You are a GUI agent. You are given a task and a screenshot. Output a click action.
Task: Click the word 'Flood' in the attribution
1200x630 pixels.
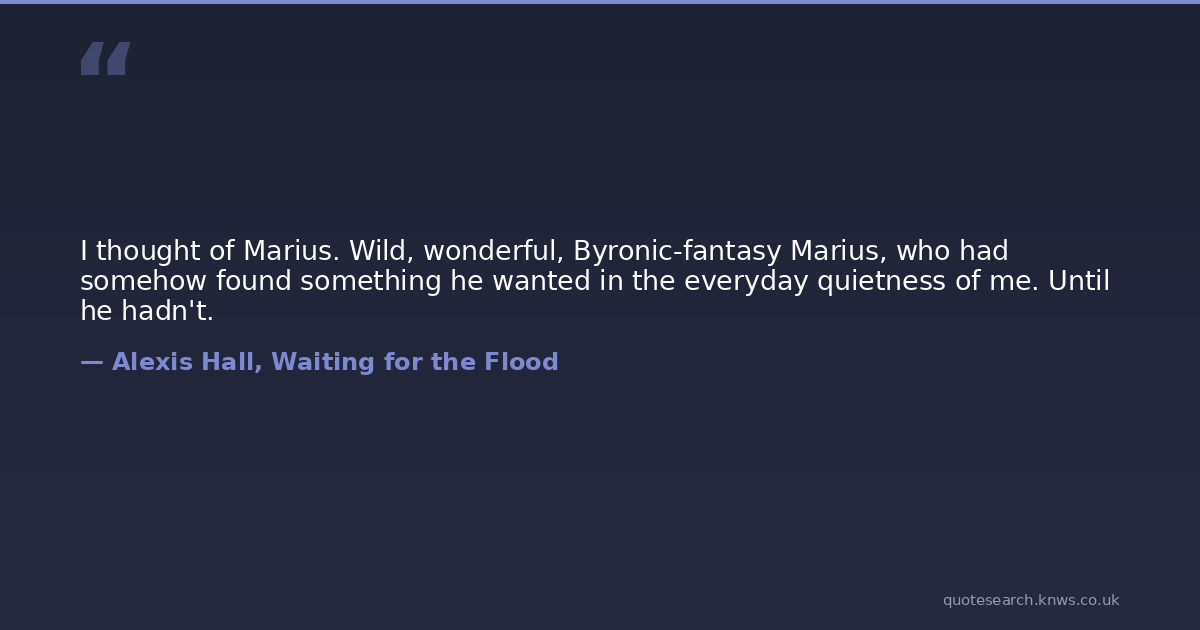tap(521, 362)
